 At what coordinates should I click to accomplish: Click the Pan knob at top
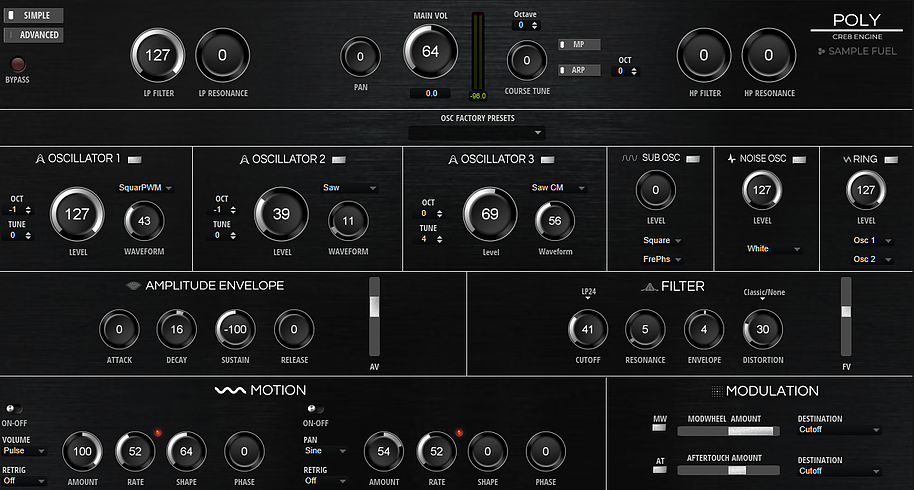pos(360,57)
